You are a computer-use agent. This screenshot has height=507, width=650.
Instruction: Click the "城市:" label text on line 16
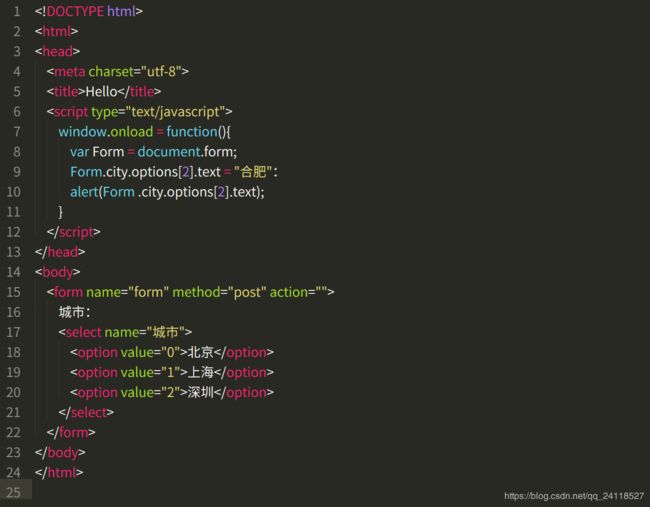[x=75, y=312]
